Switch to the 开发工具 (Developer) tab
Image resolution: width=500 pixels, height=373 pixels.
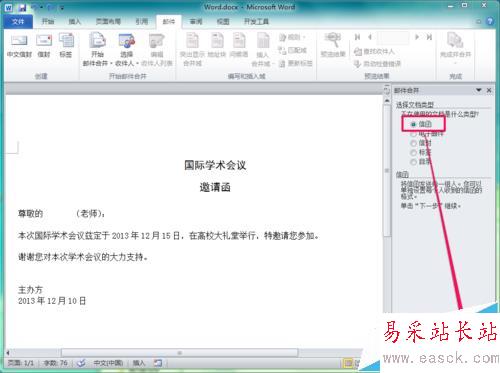click(256, 22)
